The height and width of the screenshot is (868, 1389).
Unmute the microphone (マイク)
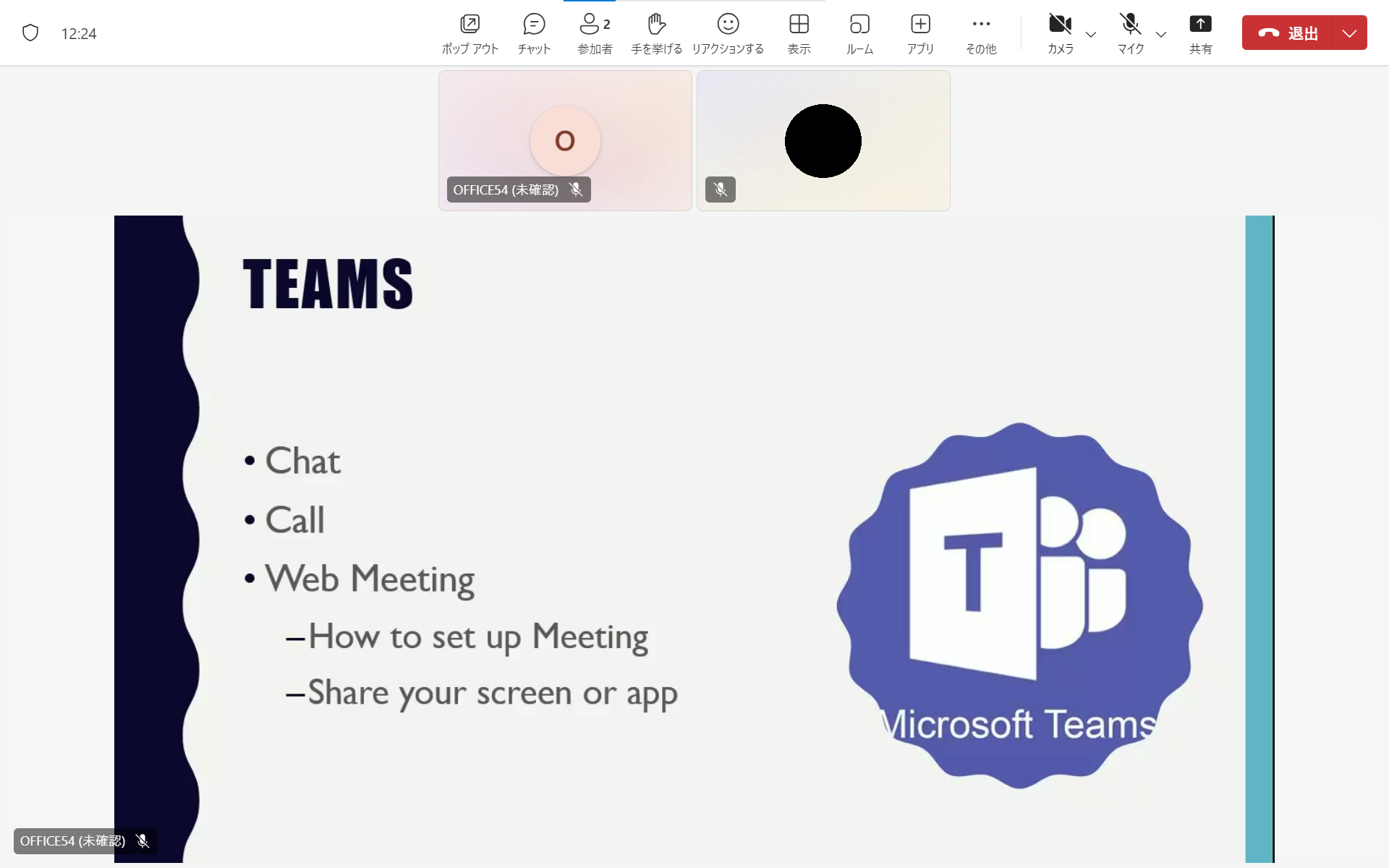(1130, 33)
